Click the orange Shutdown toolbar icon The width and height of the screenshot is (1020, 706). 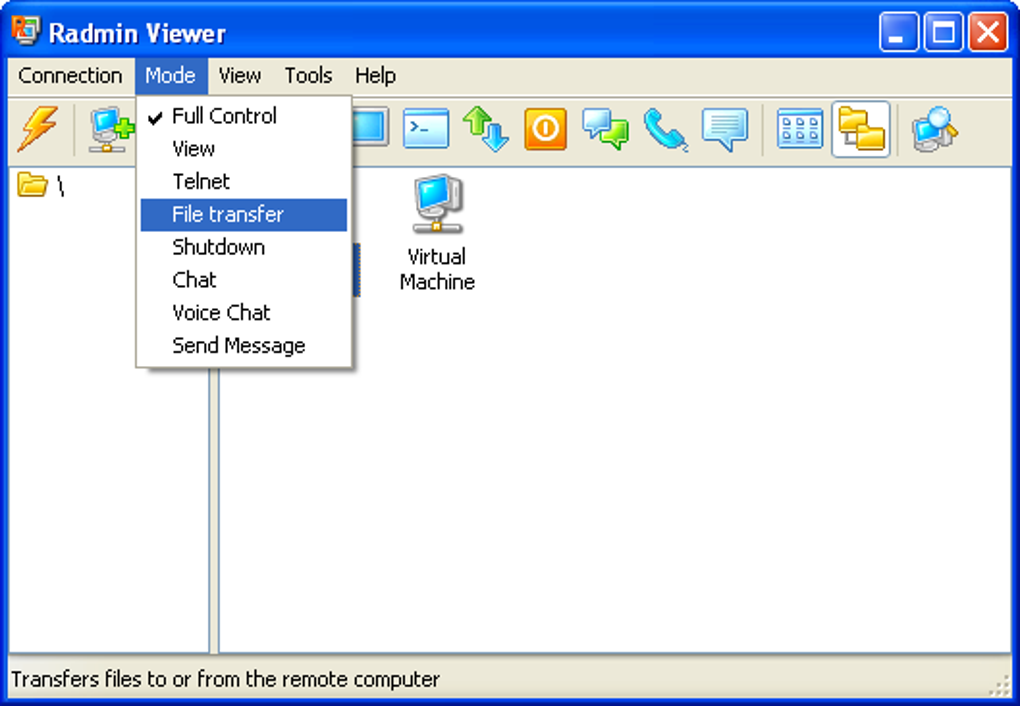pos(545,129)
